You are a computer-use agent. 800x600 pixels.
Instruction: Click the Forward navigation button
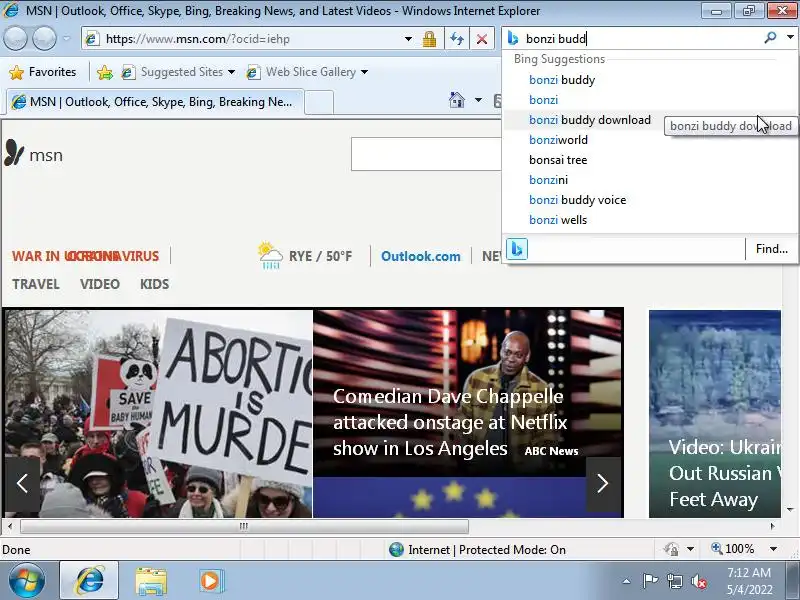point(44,39)
